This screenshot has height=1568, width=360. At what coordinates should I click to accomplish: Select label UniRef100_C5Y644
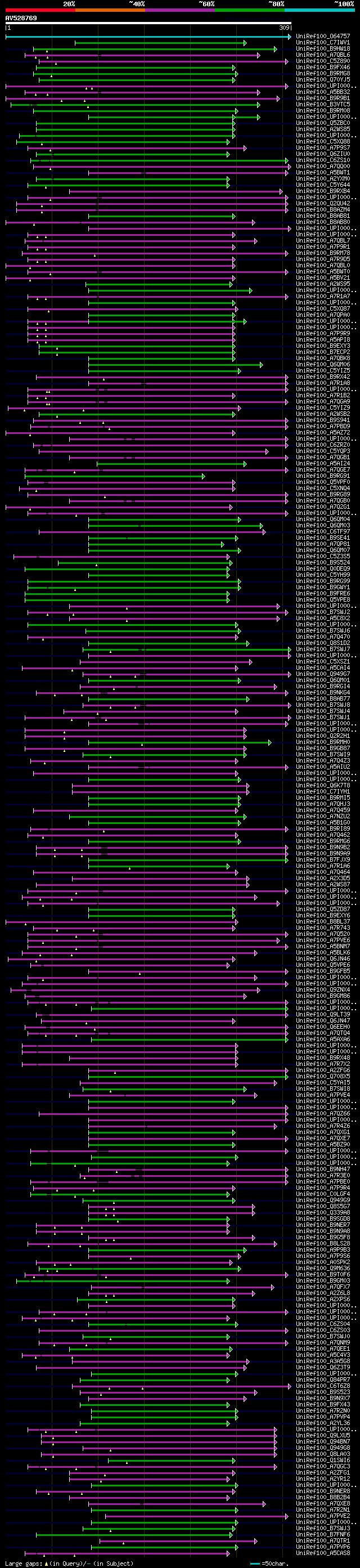click(323, 185)
